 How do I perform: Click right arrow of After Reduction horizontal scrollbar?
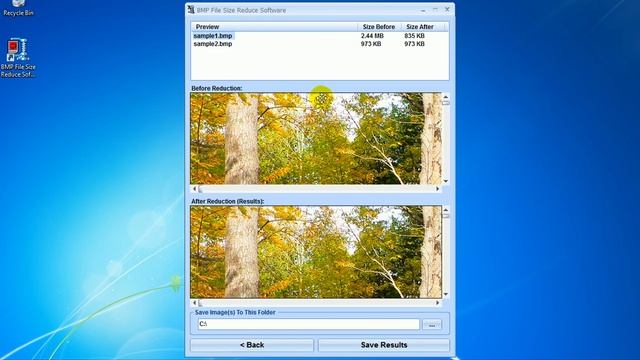pyautogui.click(x=438, y=303)
